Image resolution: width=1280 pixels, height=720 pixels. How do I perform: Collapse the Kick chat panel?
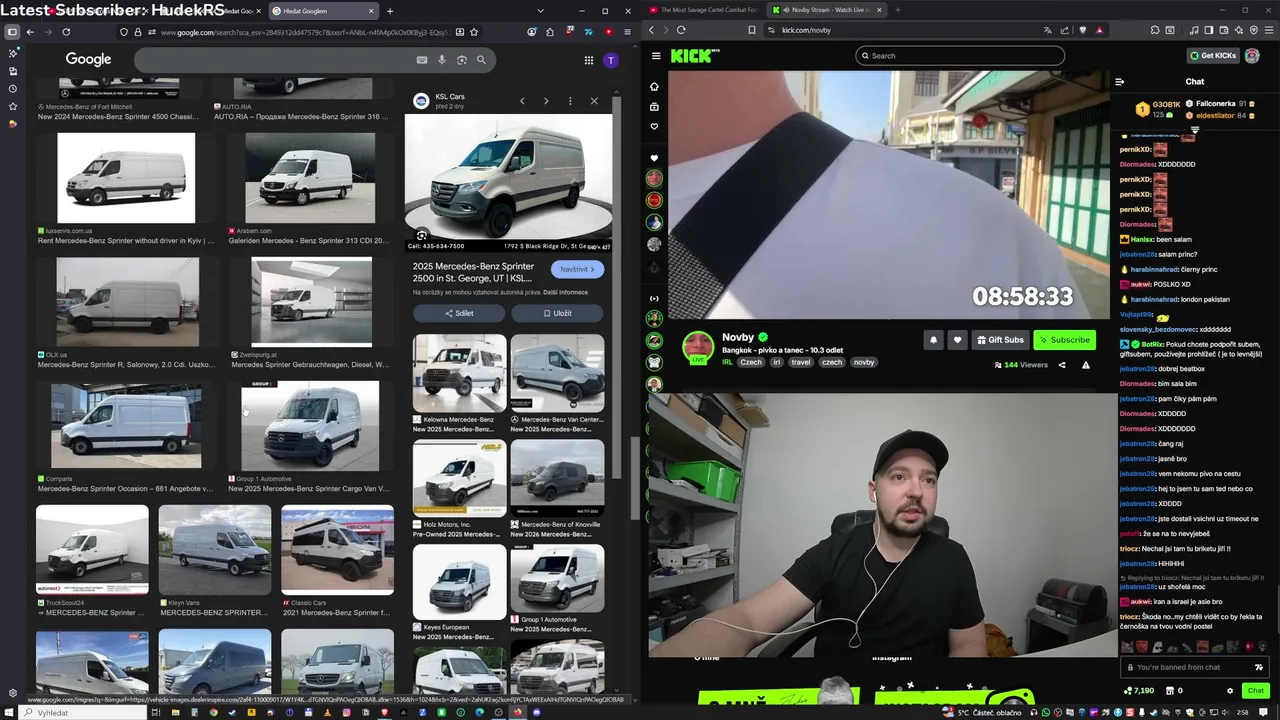(1119, 82)
